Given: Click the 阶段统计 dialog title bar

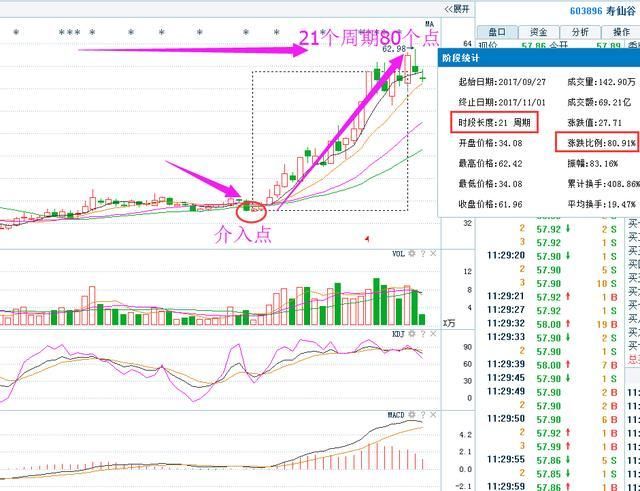Looking at the screenshot, I should pyautogui.click(x=539, y=58).
